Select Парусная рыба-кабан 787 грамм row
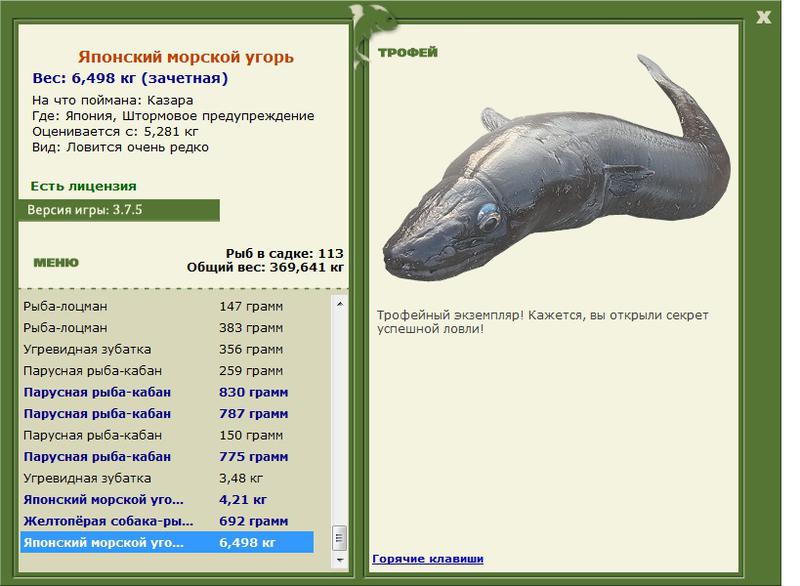 167,414
